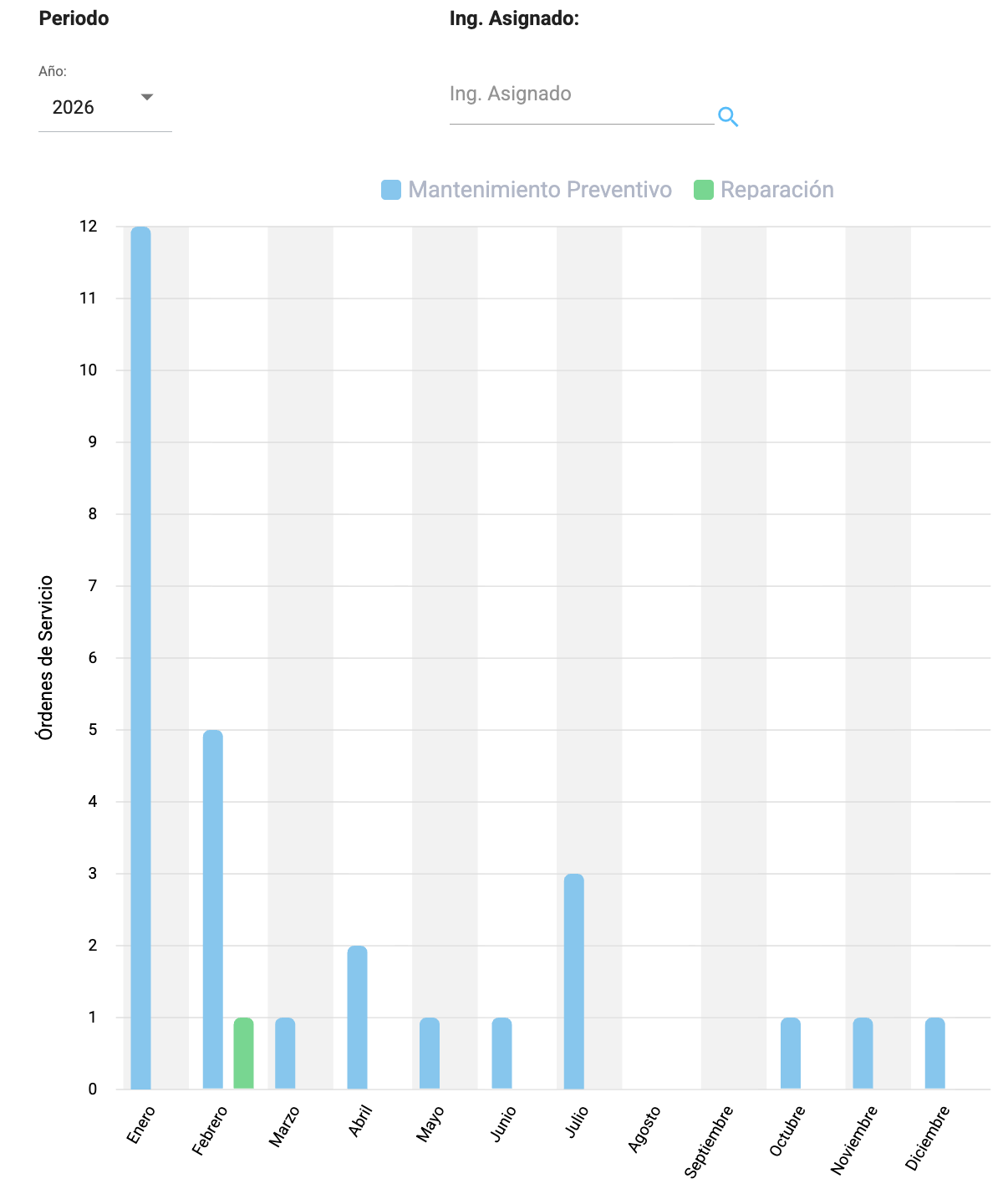The image size is (1008, 1194).
Task: Click the green Reparación legend swatch
Action: [x=704, y=190]
